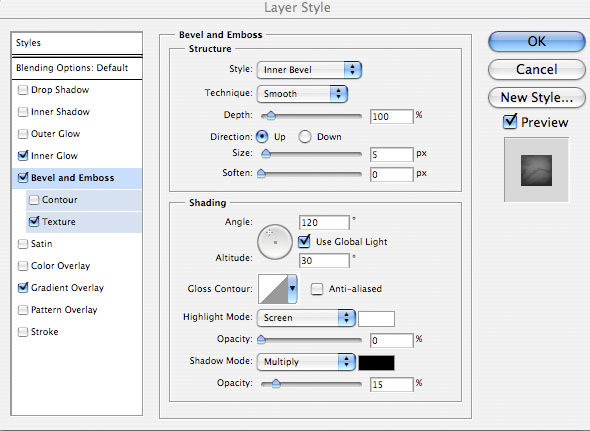Click the OK button
The width and height of the screenshot is (590, 431).
point(537,41)
